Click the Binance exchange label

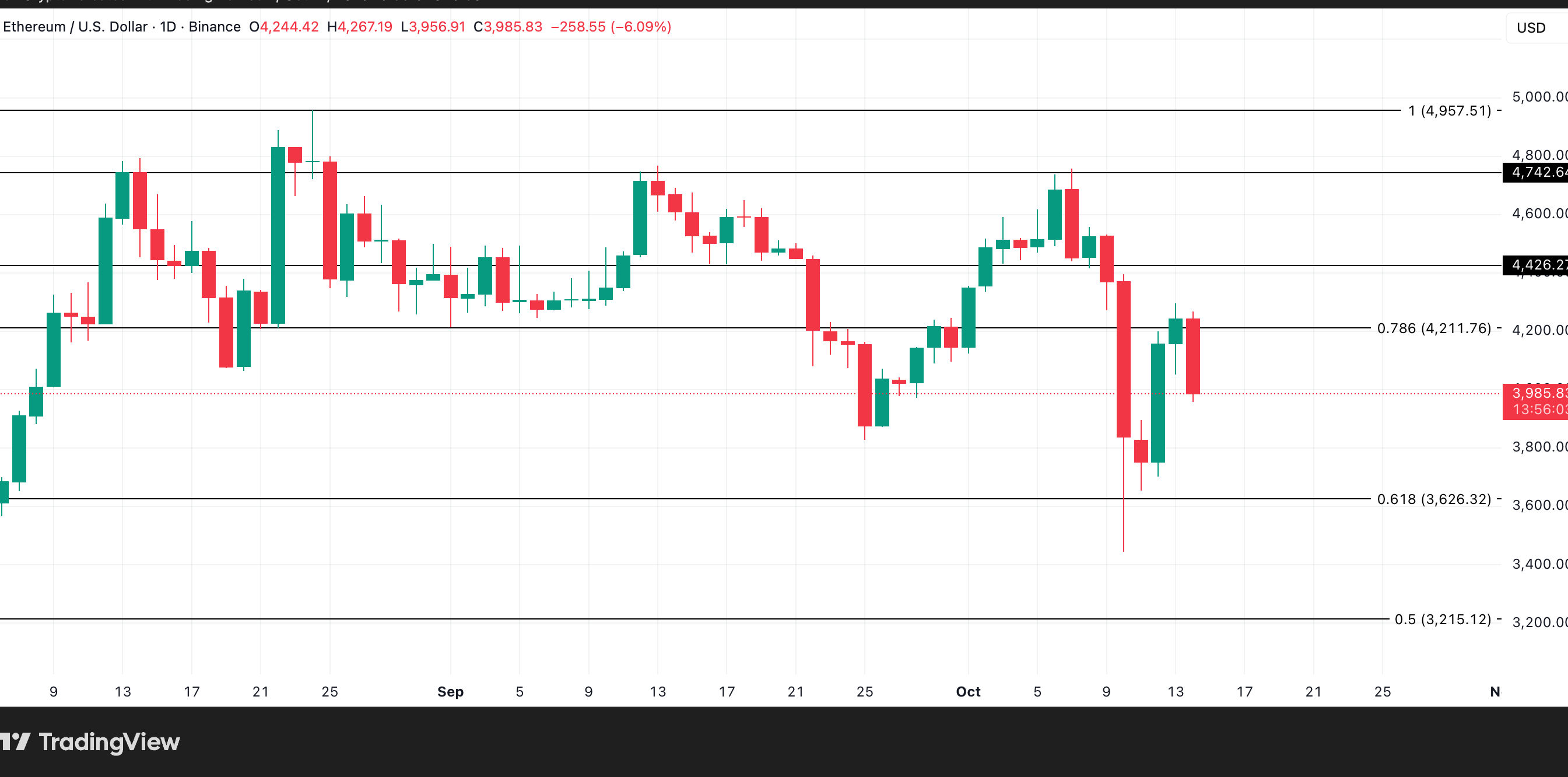pos(214,27)
